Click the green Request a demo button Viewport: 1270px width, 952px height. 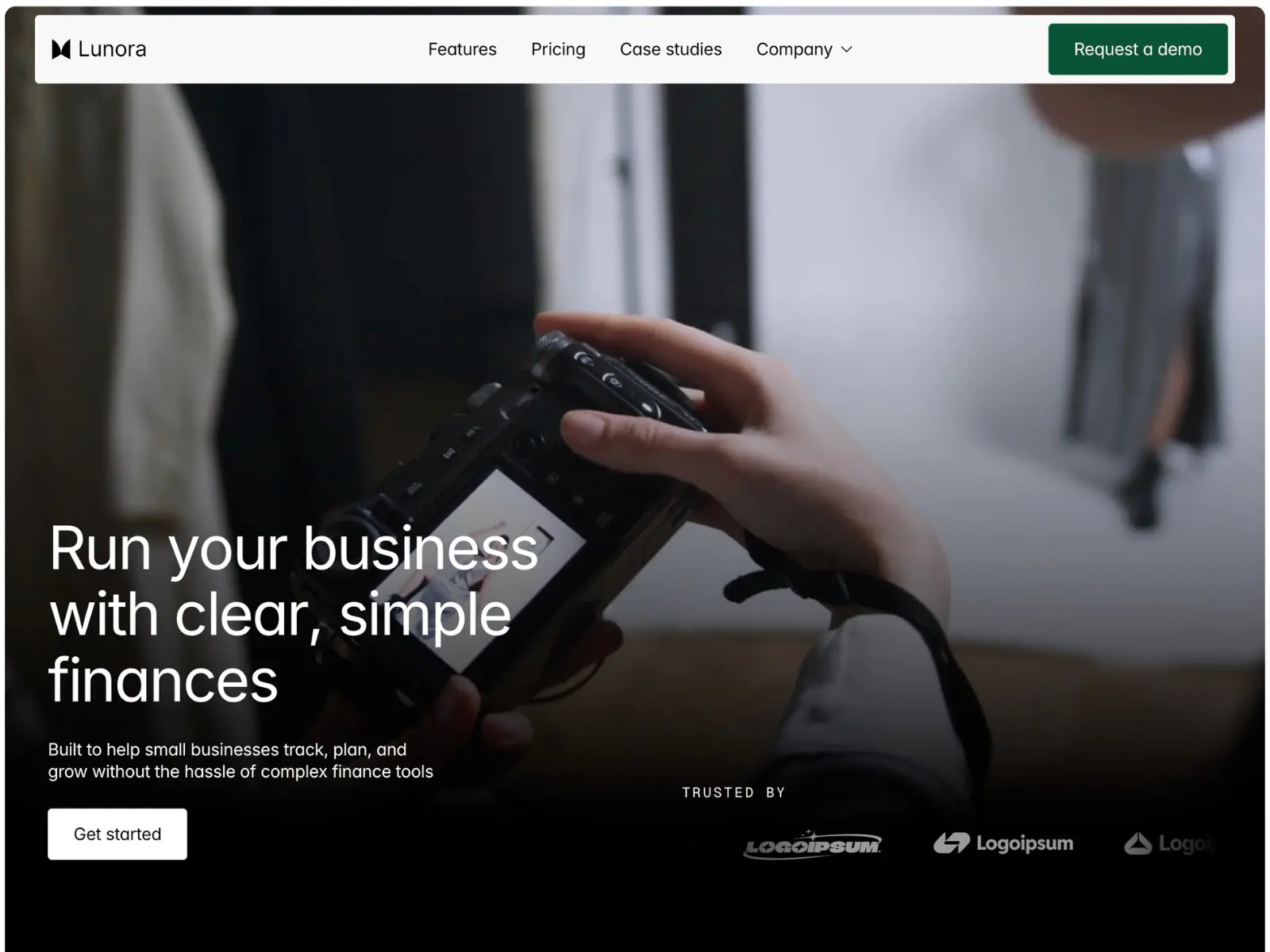(1137, 49)
